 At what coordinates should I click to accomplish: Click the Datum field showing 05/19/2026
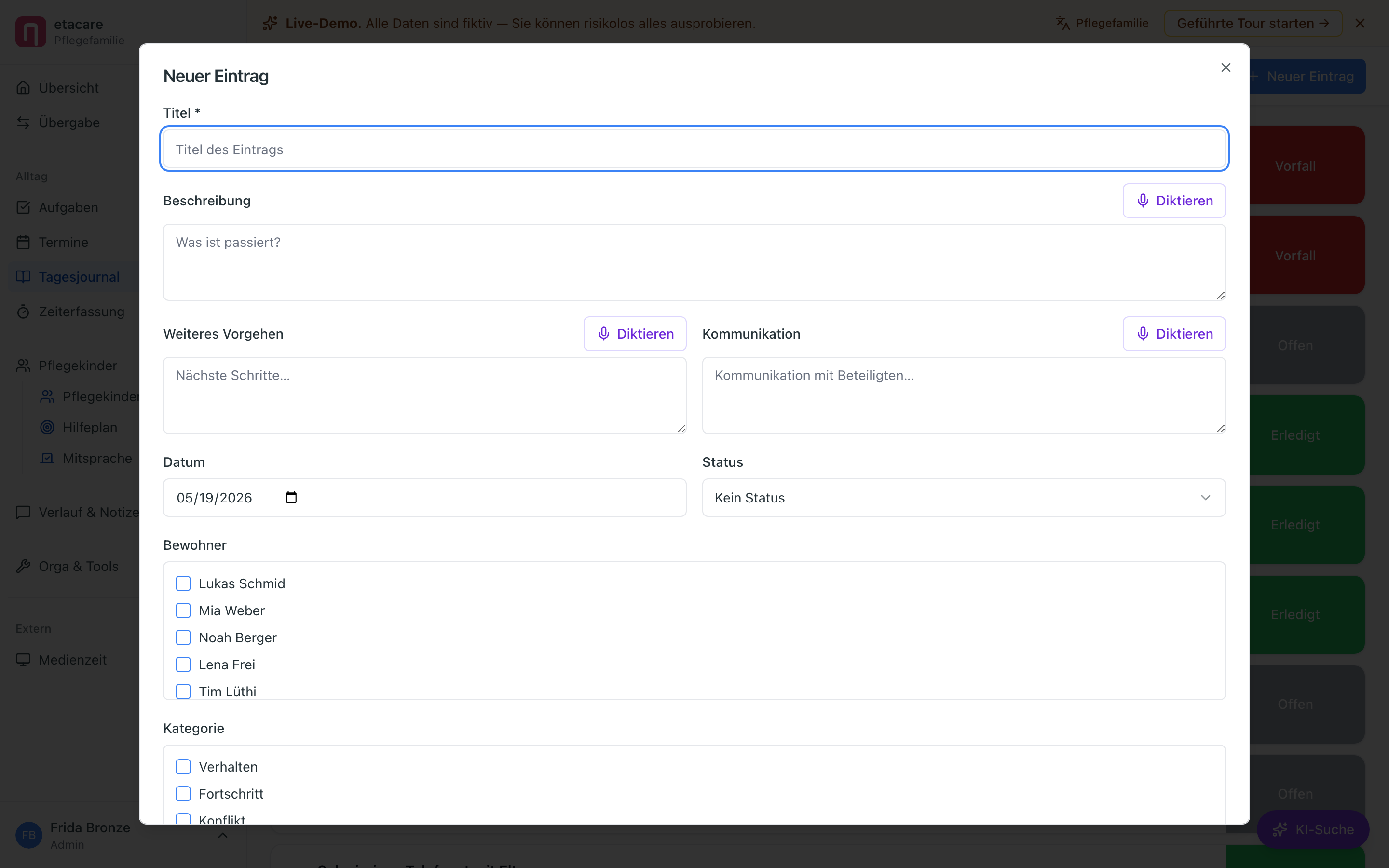pos(425,498)
